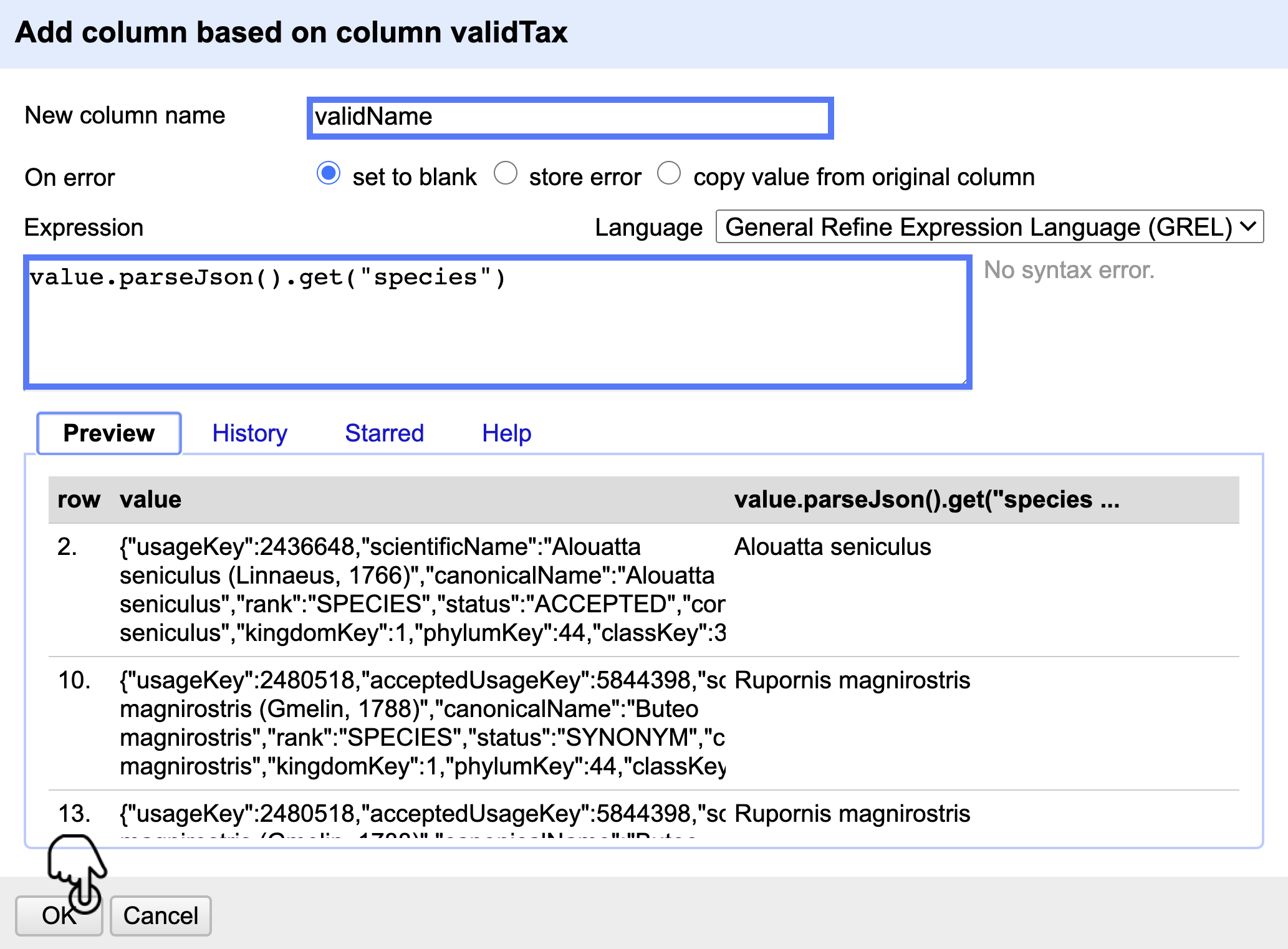Select 'copy value from original column'
Image resolution: width=1288 pixels, height=949 pixels.
(669, 174)
